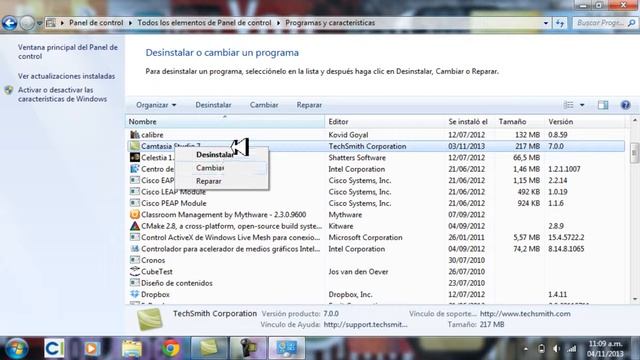
Task: Open the http://support.techsmit... help link
Action: pyautogui.click(x=365, y=325)
